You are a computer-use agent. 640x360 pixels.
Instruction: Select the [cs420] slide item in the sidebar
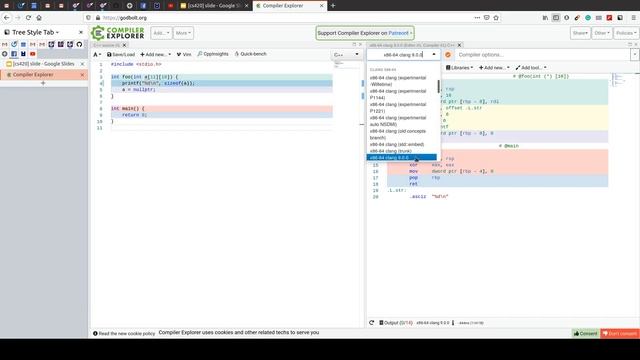[44, 64]
